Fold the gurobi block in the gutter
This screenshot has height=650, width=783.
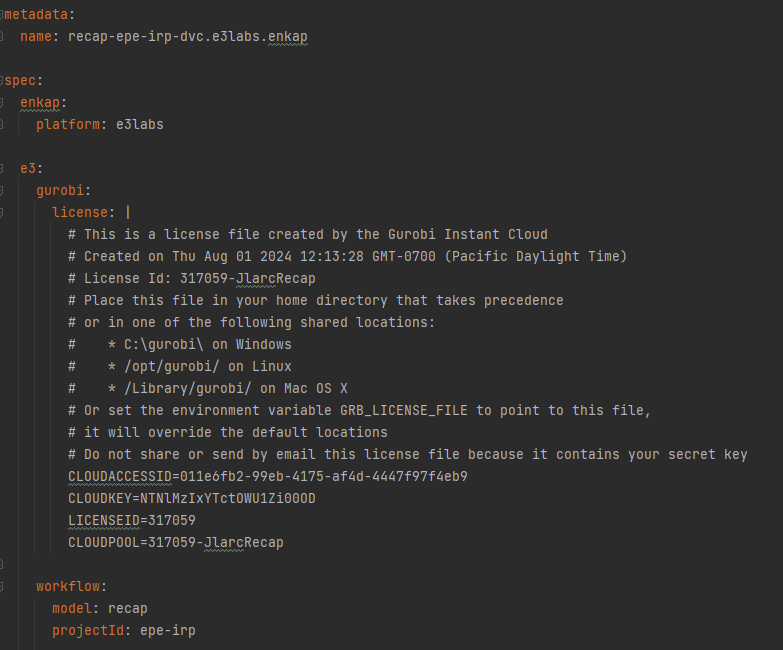point(1,190)
